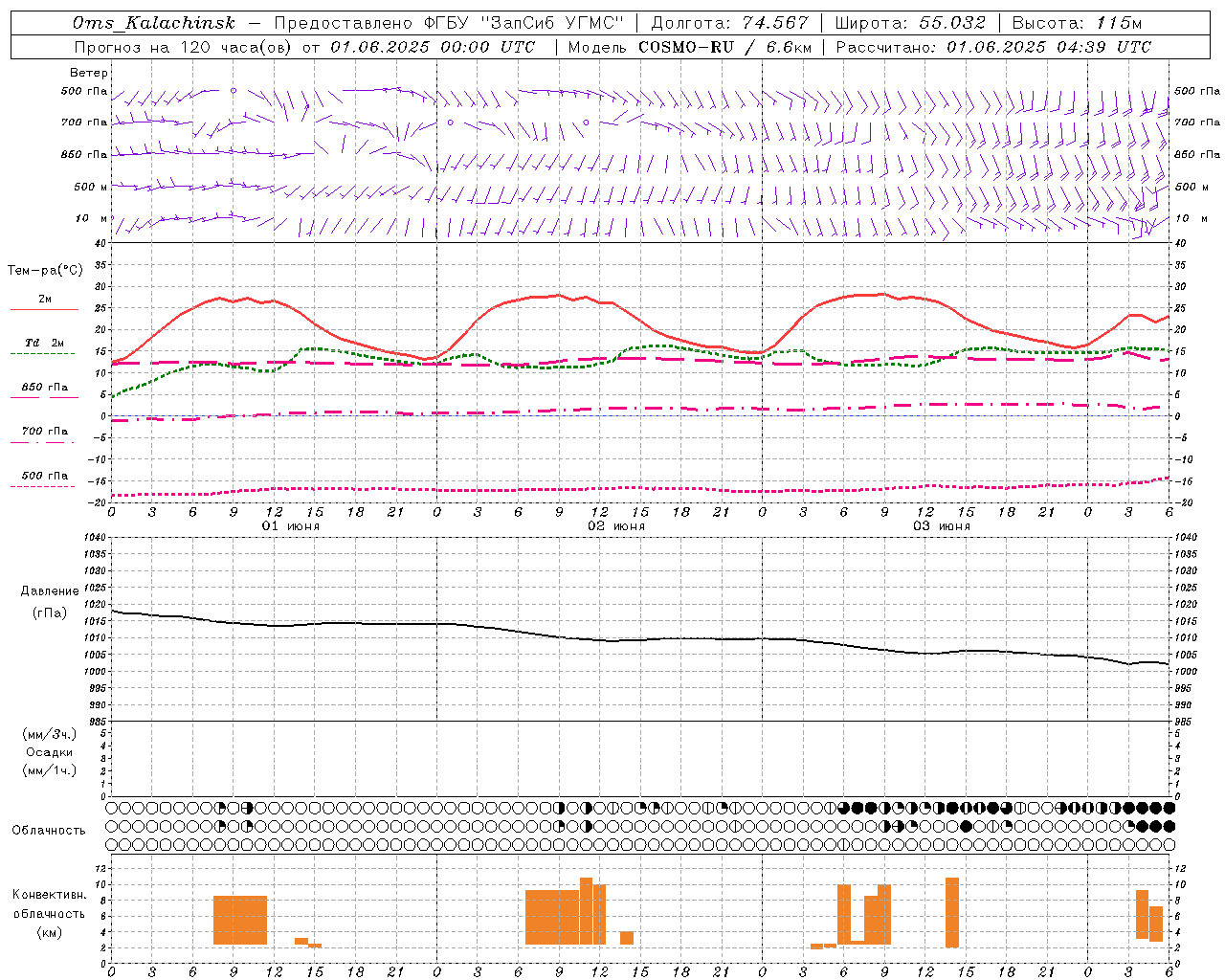Click the Td 2м dew point legend entry

(45, 343)
